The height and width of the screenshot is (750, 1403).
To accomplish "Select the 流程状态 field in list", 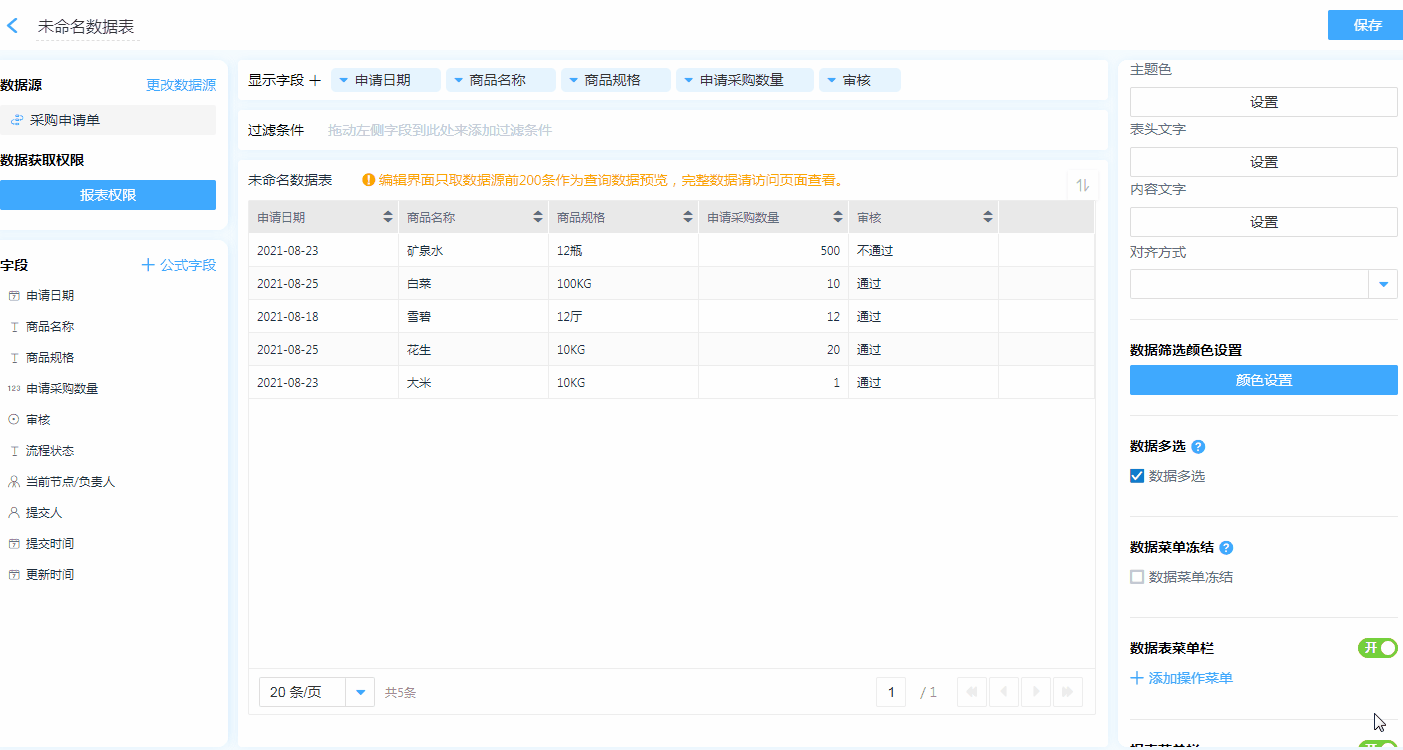I will coord(50,451).
